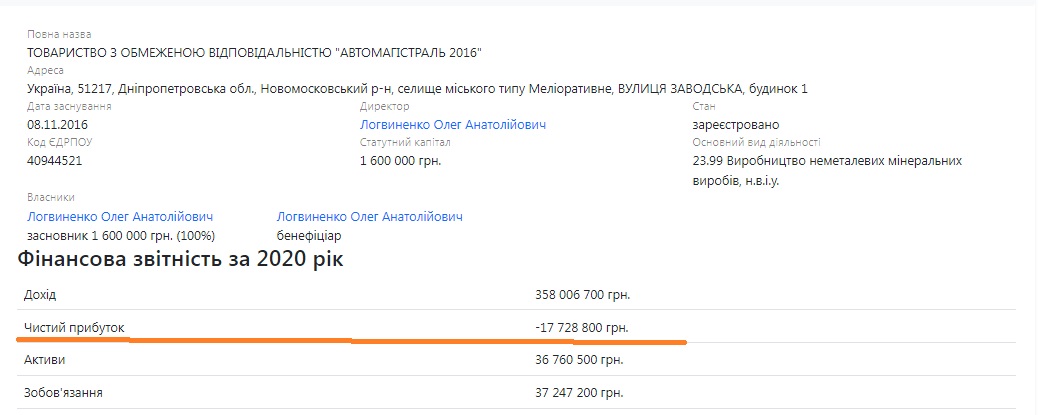Click the company address text
Image resolution: width=1039 pixels, height=415 pixels.
click(x=417, y=89)
